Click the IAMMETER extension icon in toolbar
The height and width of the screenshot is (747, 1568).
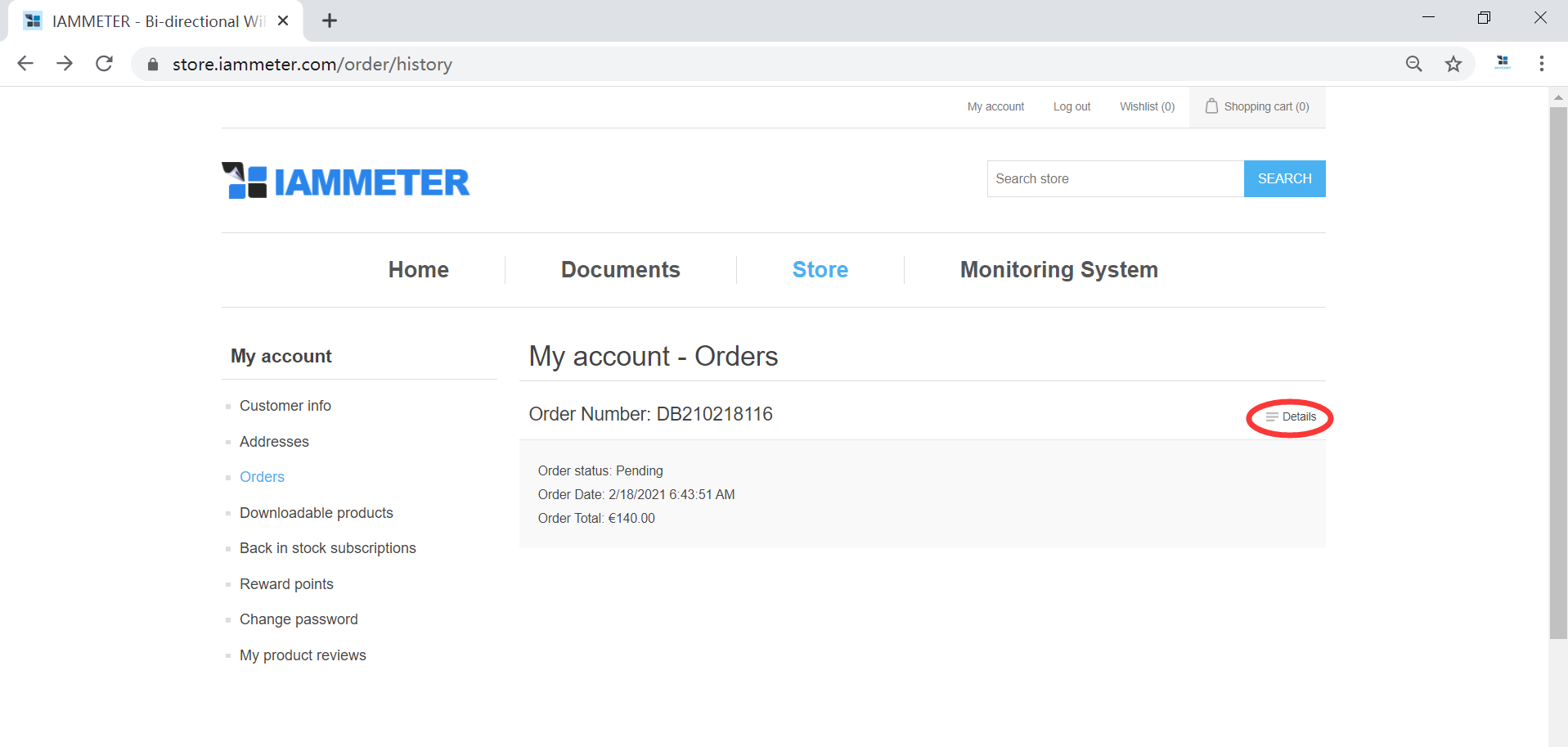click(1502, 63)
